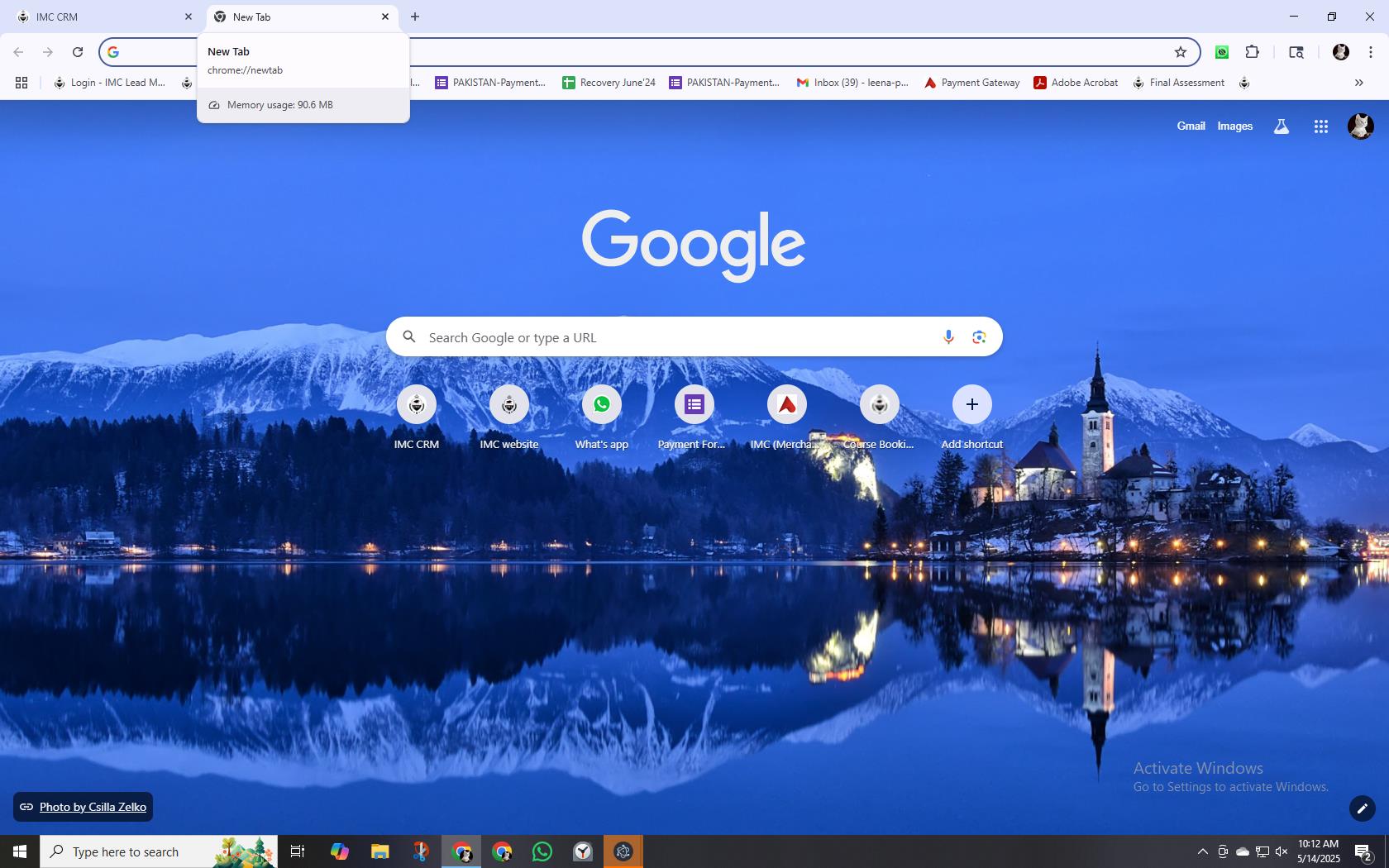This screenshot has height=868, width=1389.
Task: Open the IMC (Mercha... shortcut
Action: click(787, 417)
